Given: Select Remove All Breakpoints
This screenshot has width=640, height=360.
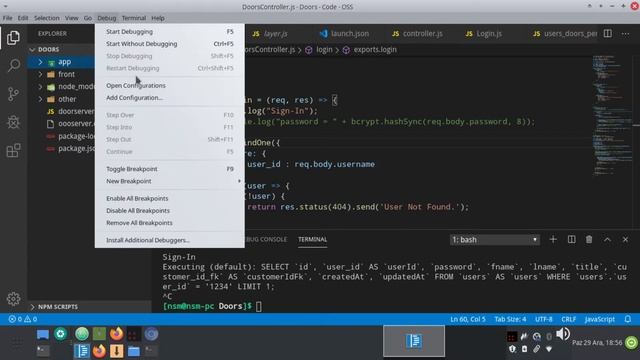Looking at the screenshot, I should pyautogui.click(x=170, y=223).
